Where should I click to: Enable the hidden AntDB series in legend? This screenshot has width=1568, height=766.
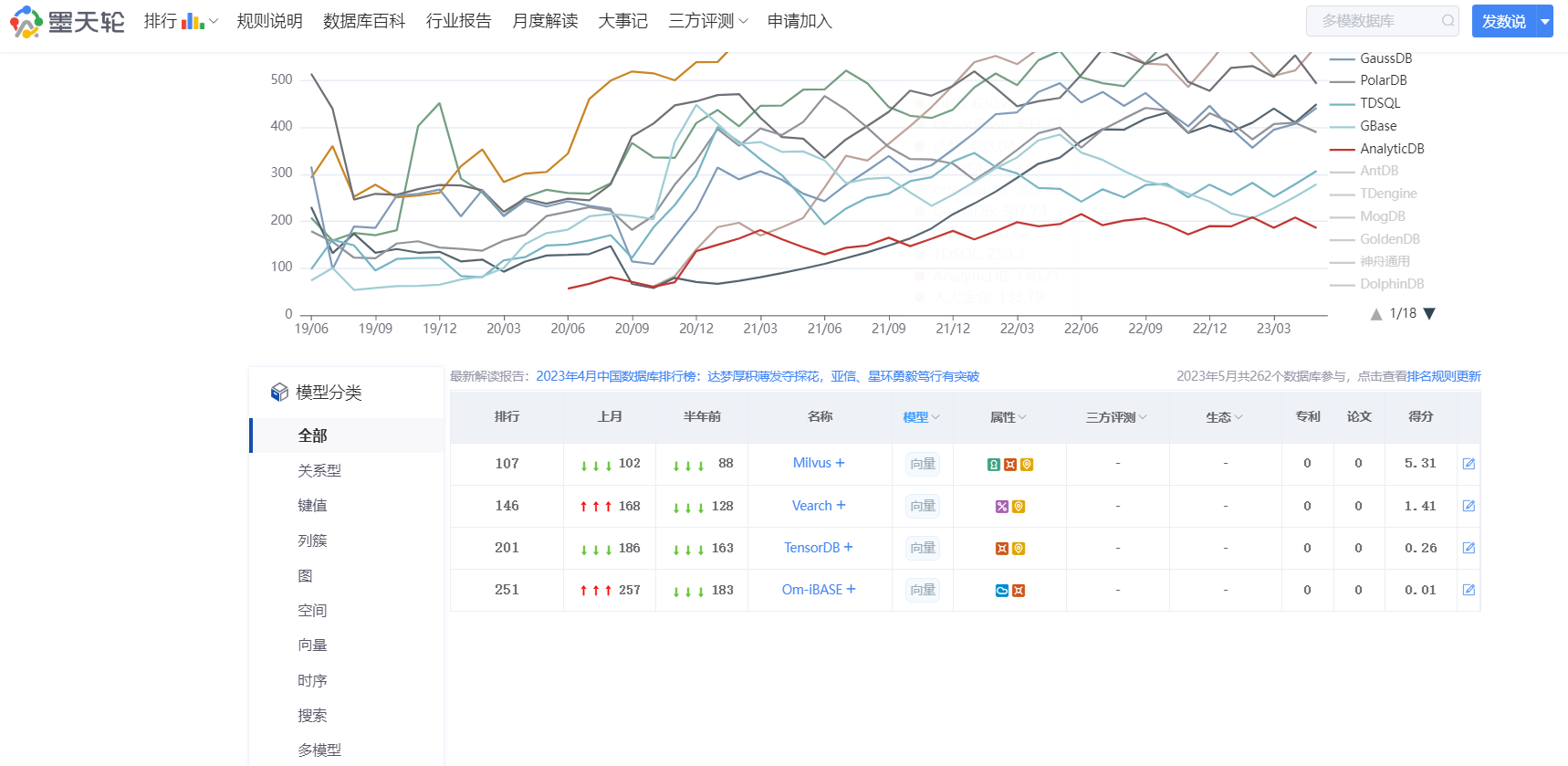[1364, 171]
